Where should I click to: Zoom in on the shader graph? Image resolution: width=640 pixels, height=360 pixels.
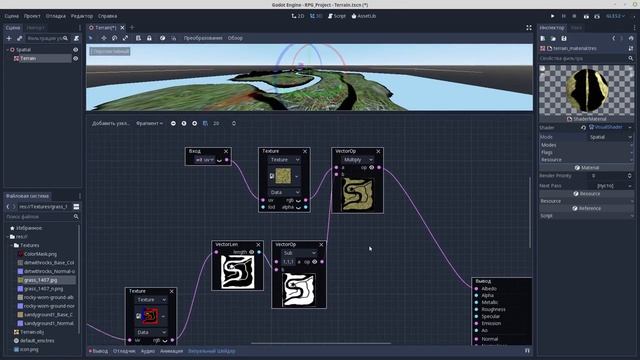coord(195,123)
